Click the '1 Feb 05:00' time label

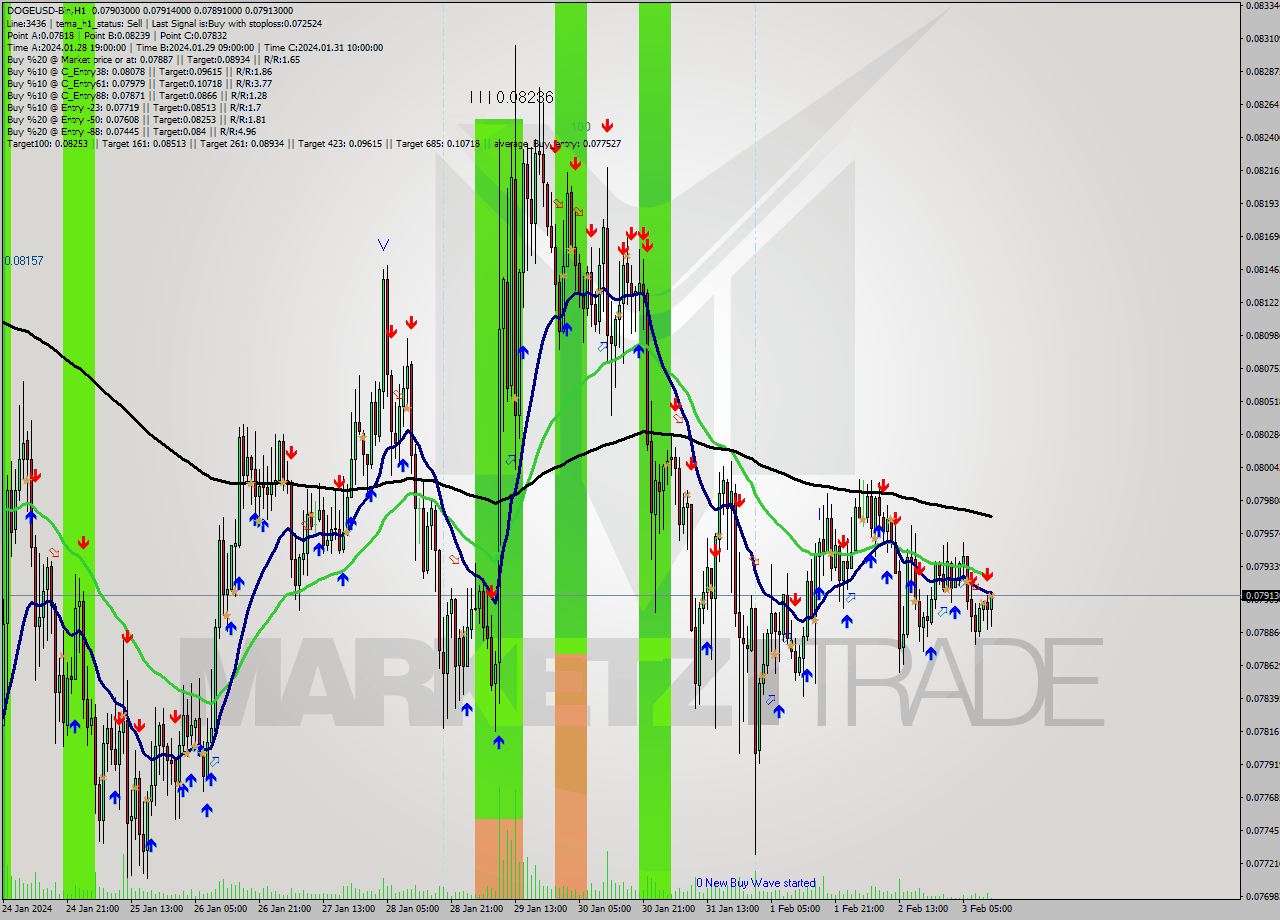click(797, 909)
